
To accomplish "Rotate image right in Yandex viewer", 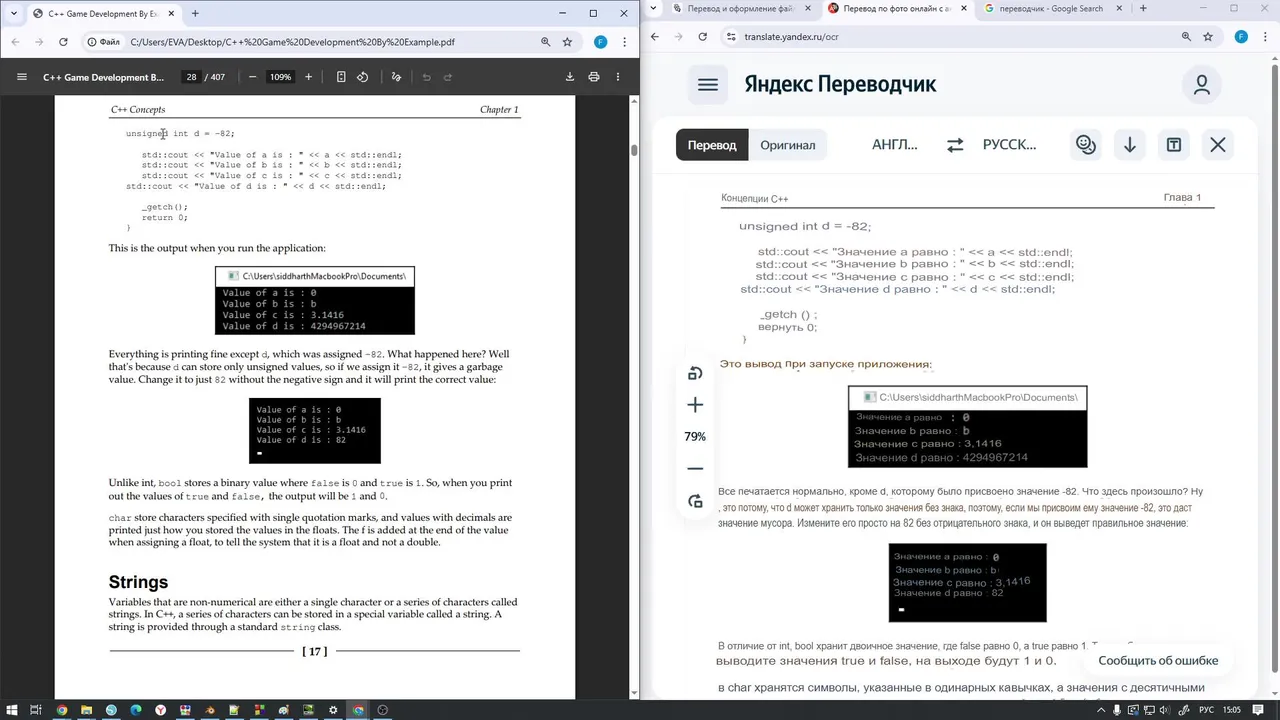I will pyautogui.click(x=695, y=501).
